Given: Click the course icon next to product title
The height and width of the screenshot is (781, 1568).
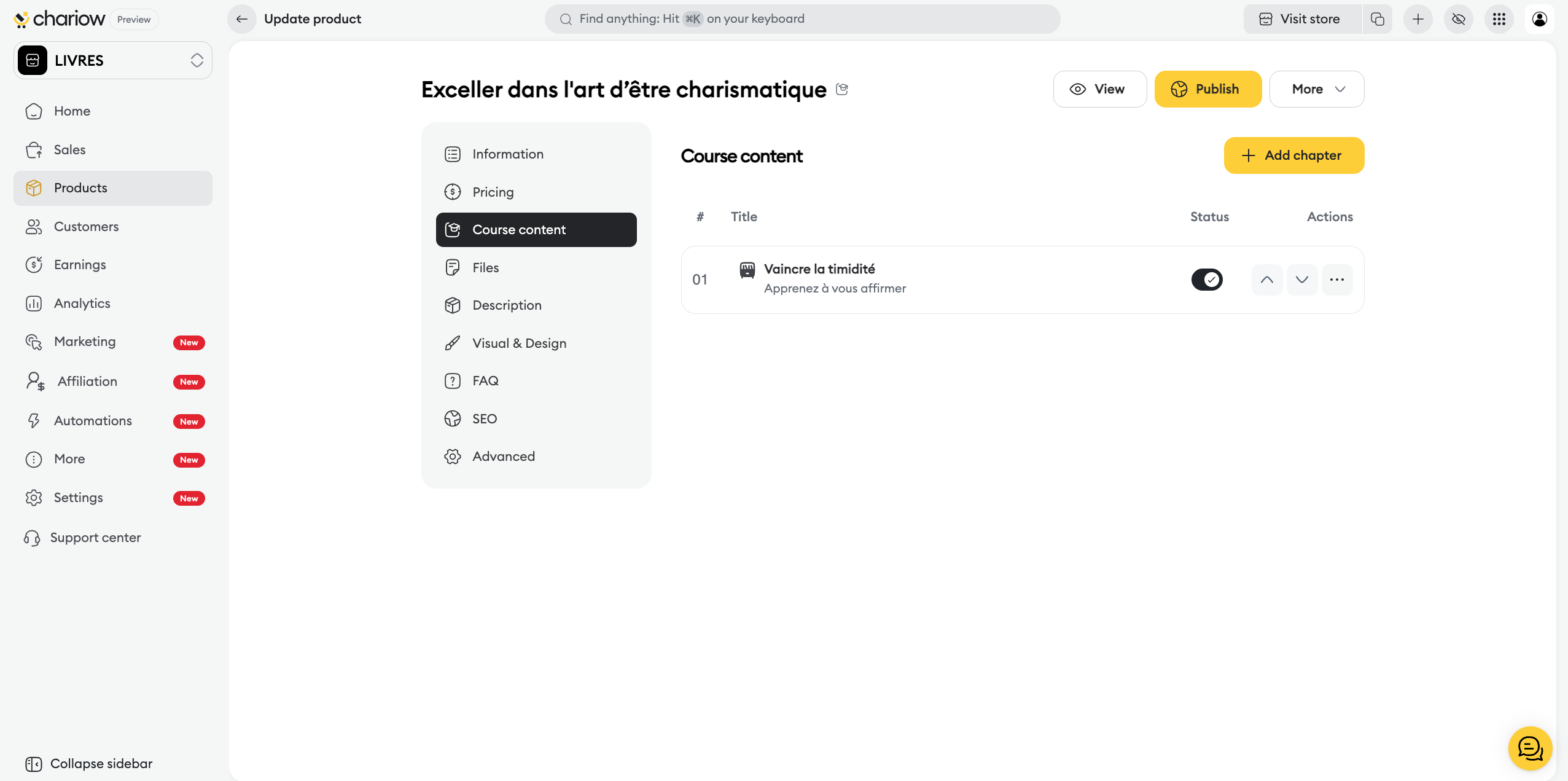Looking at the screenshot, I should pos(842,90).
